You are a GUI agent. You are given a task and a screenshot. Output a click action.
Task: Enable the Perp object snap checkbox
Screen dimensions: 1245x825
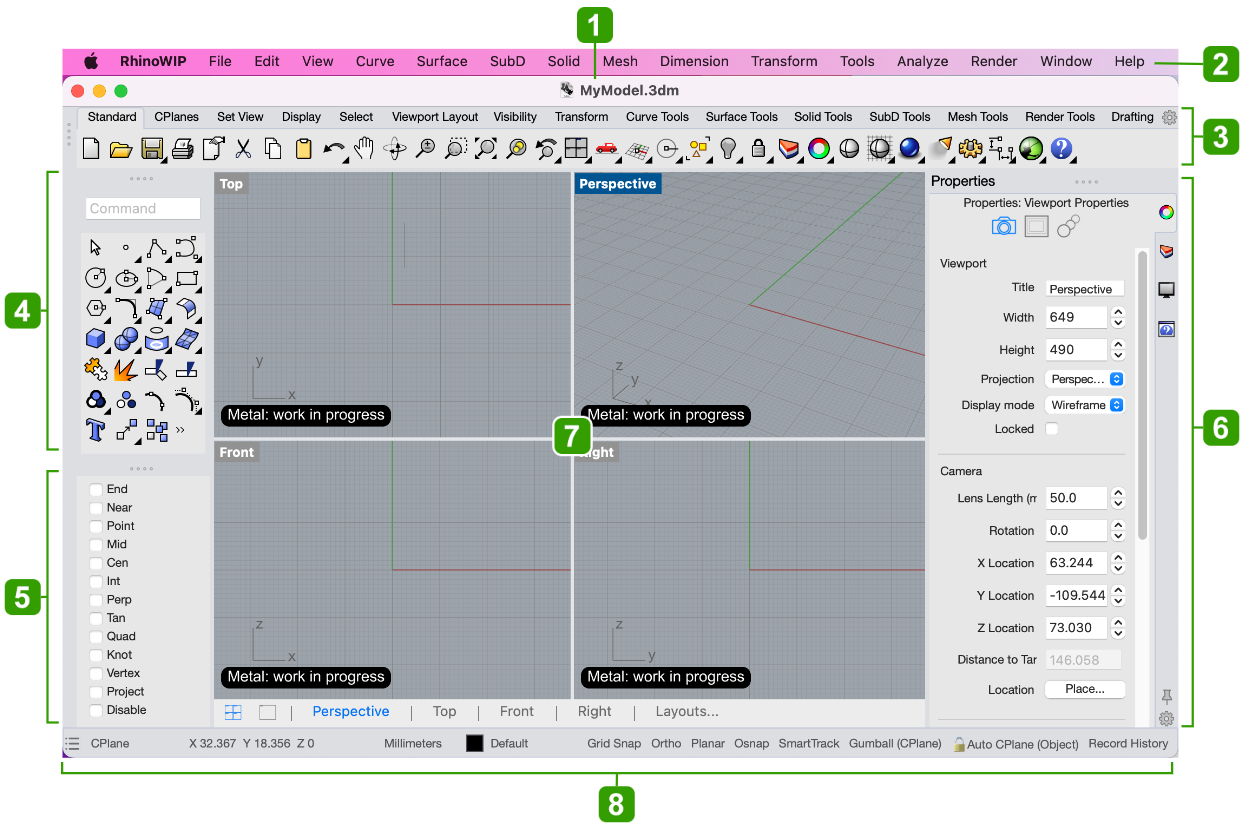(96, 600)
